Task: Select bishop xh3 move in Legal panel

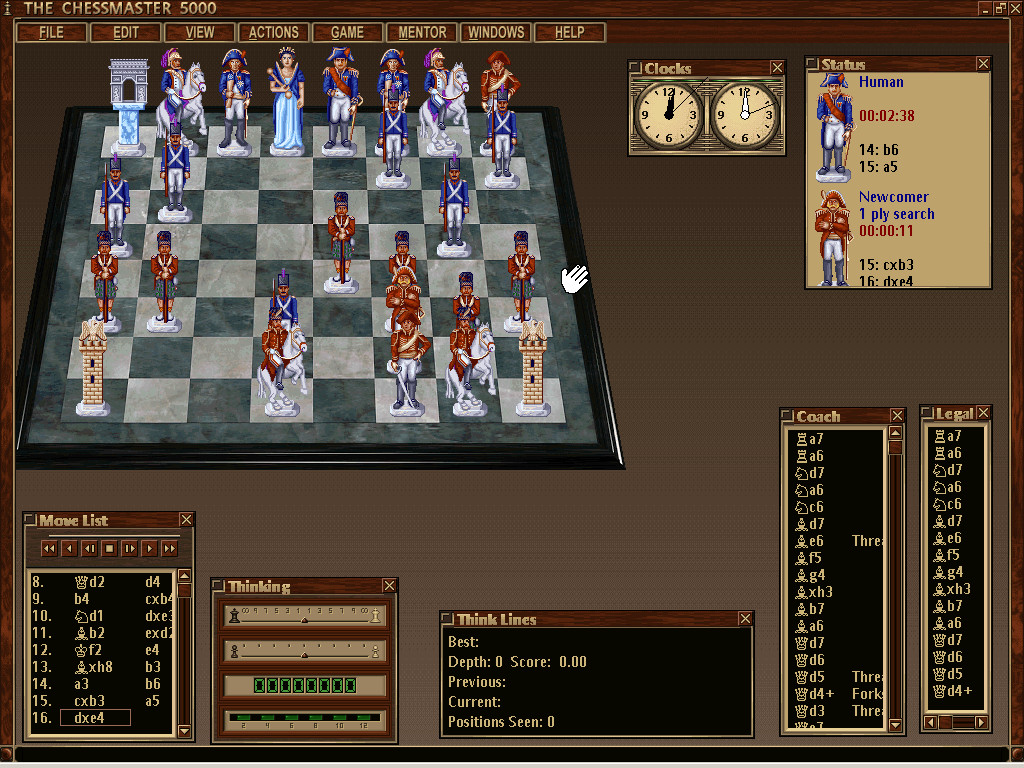Action: click(x=953, y=589)
